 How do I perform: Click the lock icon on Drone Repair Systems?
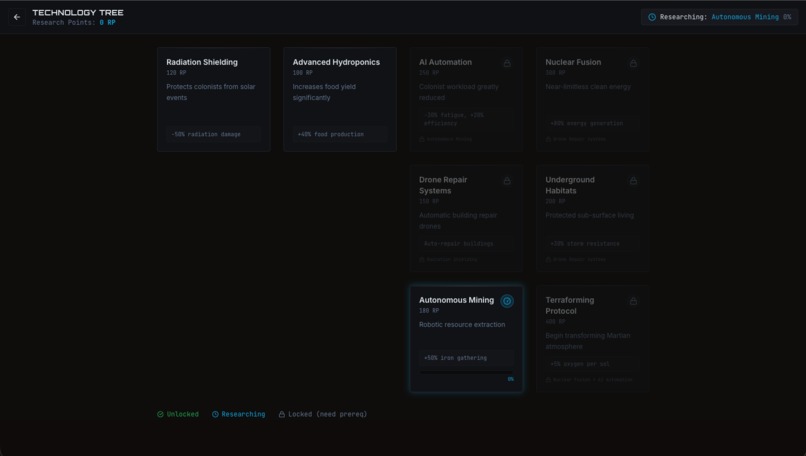(507, 181)
